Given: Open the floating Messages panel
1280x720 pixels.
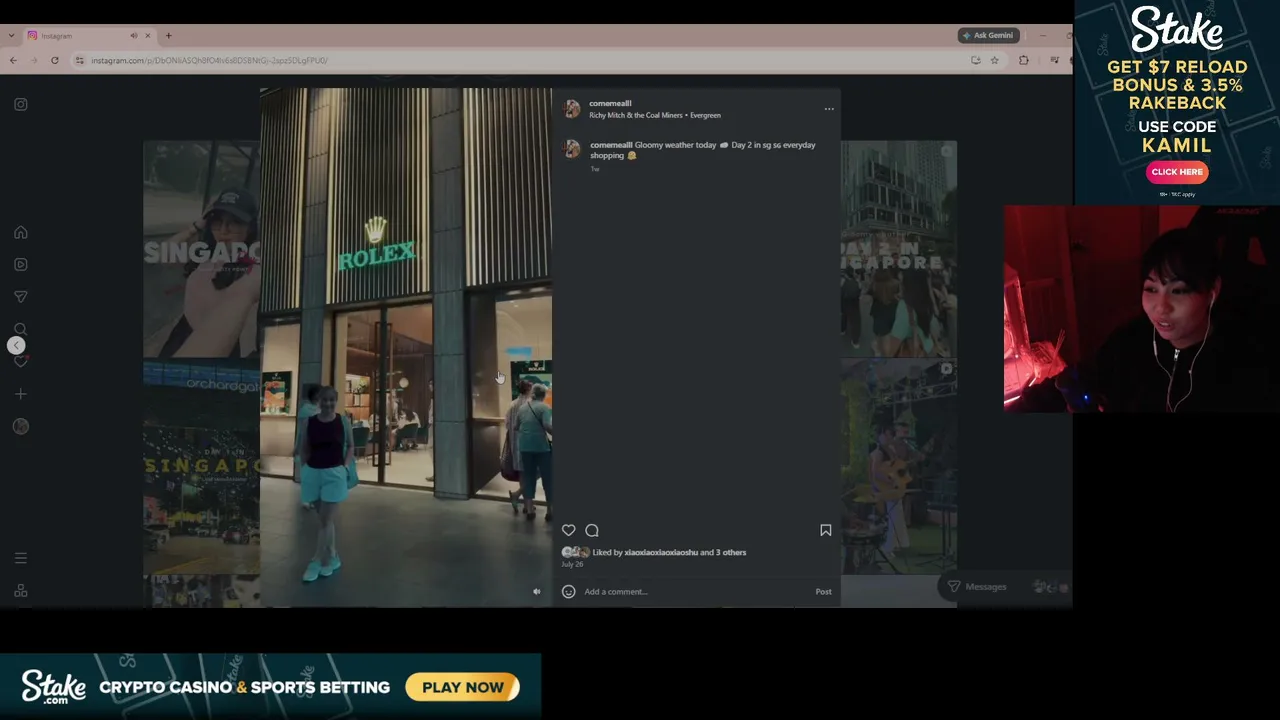Looking at the screenshot, I should (1005, 587).
